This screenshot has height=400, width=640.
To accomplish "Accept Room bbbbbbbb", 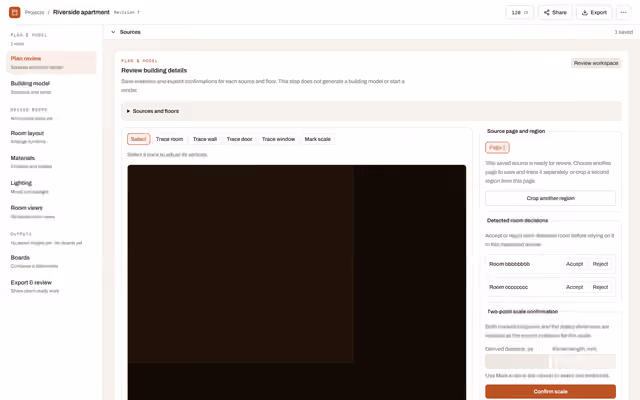I will (x=574, y=264).
